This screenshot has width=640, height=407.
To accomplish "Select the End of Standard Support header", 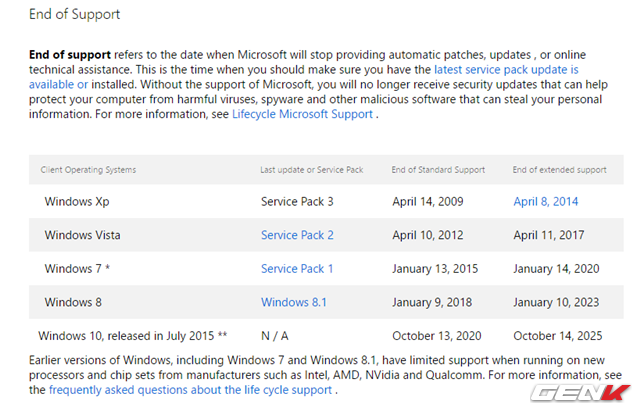I will (438, 170).
